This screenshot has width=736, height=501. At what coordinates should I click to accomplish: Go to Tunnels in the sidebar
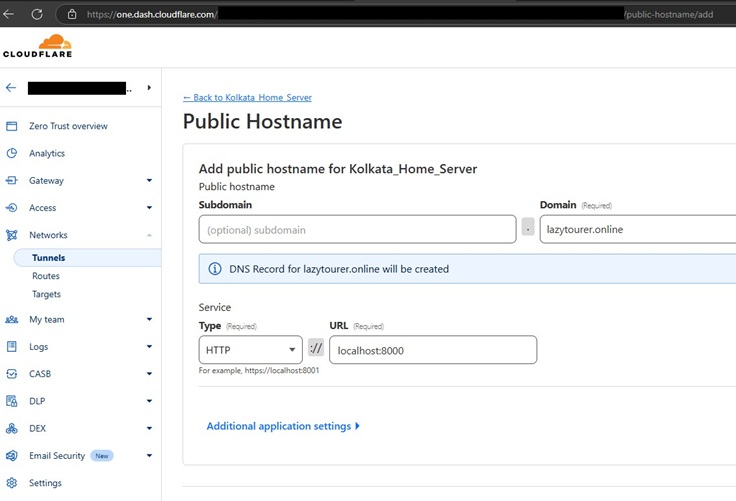click(x=48, y=258)
